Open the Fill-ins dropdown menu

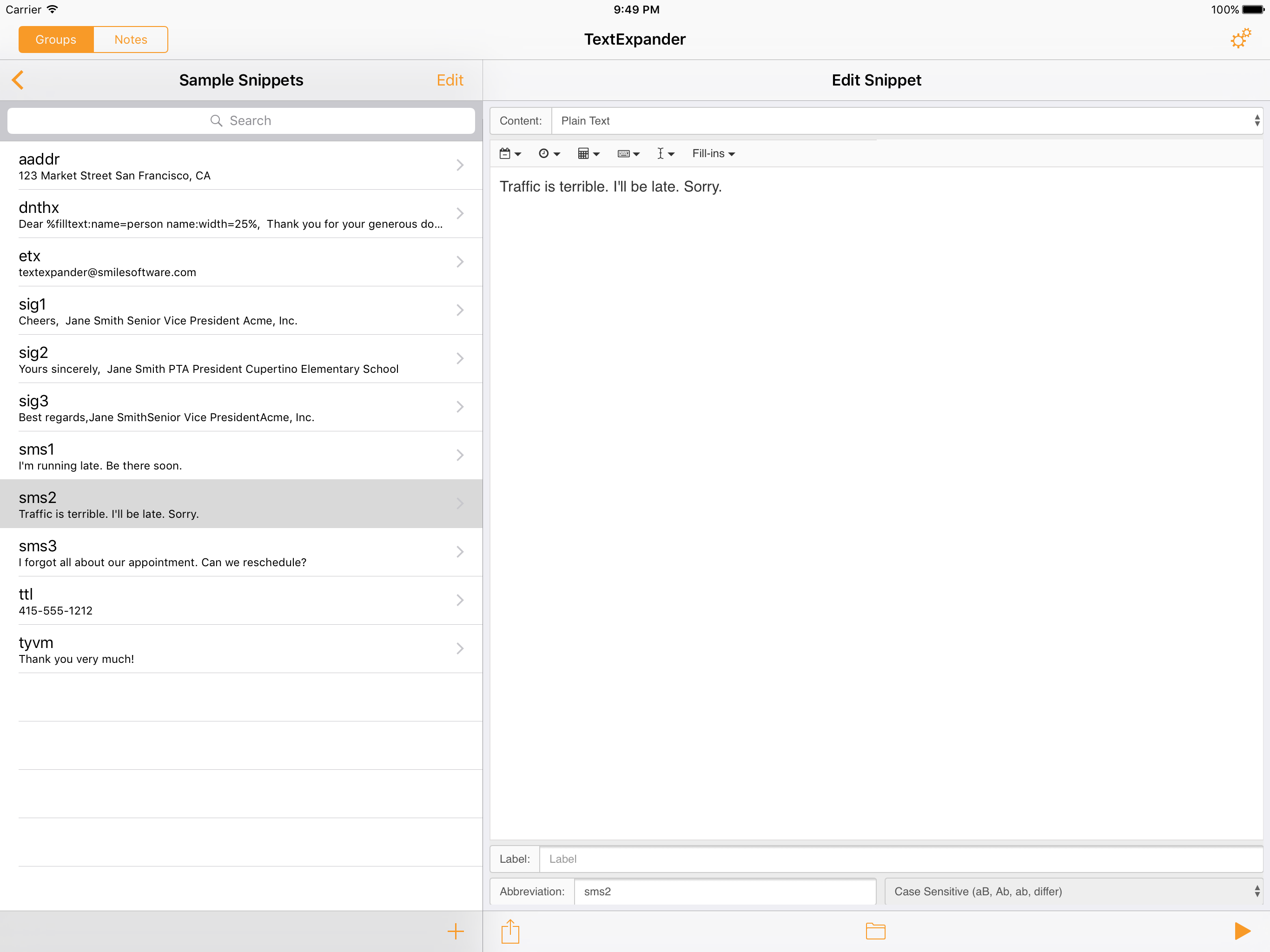tap(713, 153)
